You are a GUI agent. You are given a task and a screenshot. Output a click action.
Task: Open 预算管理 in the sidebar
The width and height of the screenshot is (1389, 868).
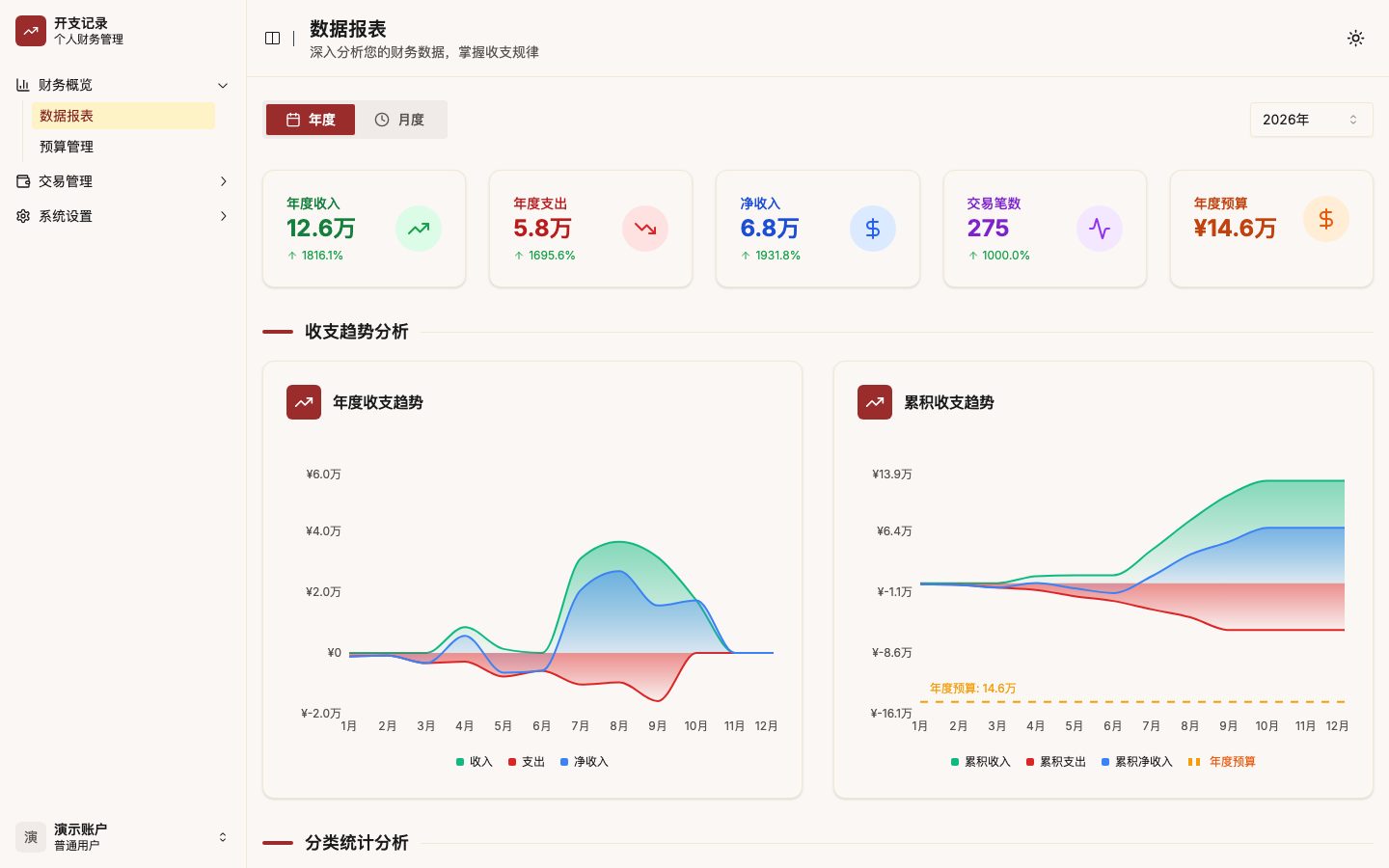(x=123, y=147)
